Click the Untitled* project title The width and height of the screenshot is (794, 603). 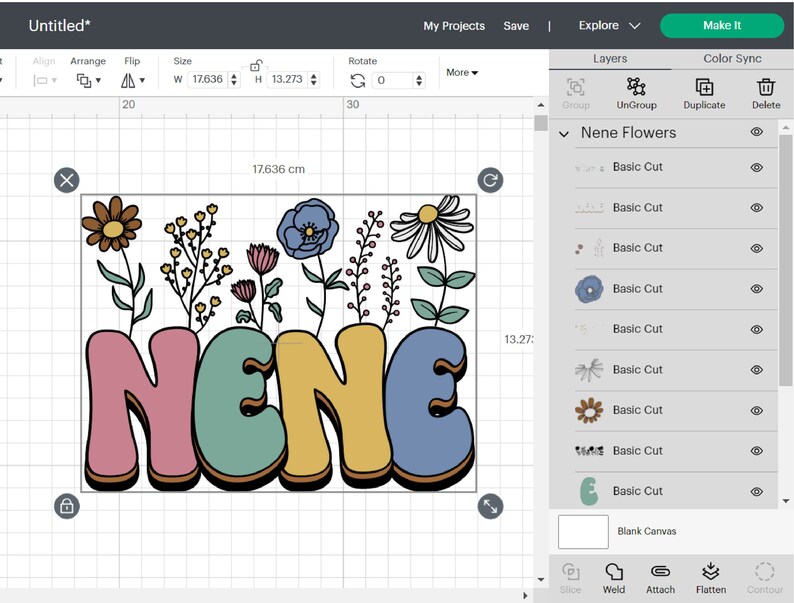pyautogui.click(x=59, y=26)
